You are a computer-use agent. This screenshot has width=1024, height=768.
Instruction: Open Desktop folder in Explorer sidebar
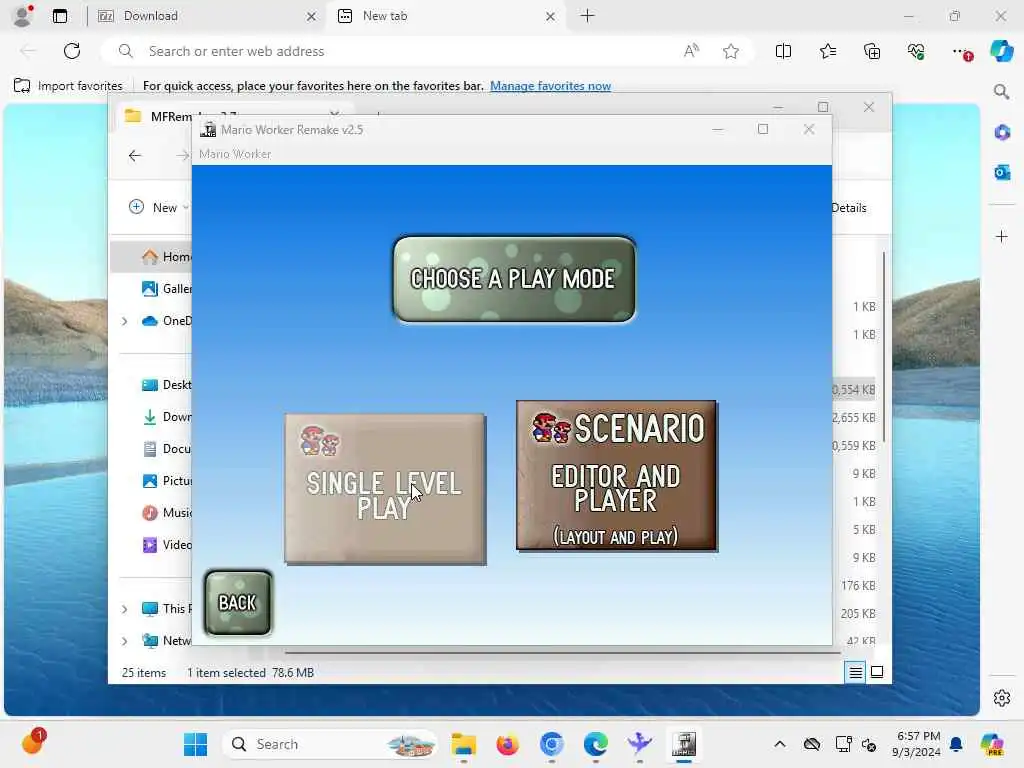click(x=167, y=385)
